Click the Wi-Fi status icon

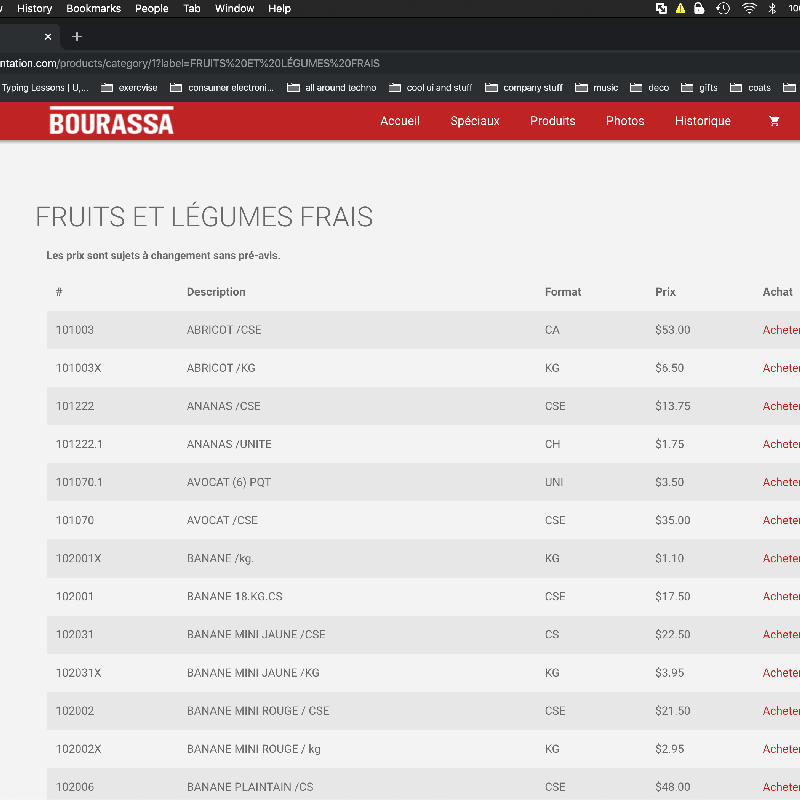(749, 8)
